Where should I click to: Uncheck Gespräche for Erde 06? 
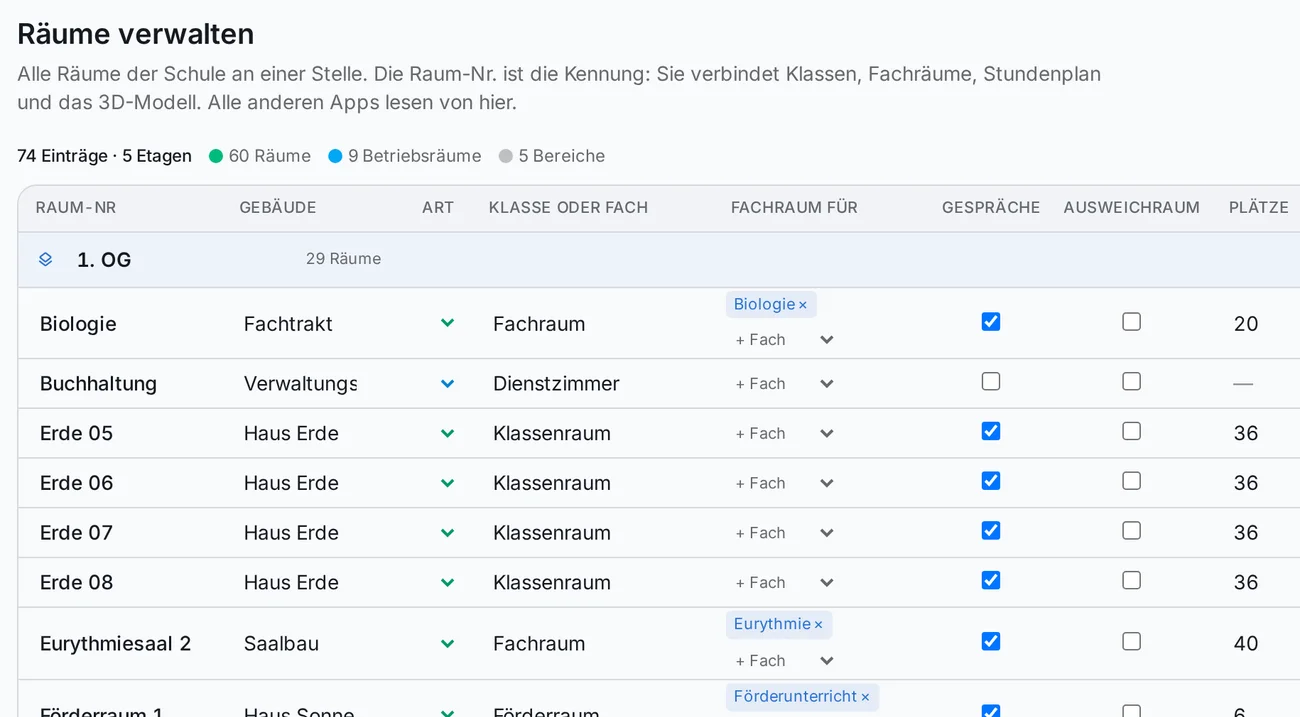pyautogui.click(x=991, y=481)
